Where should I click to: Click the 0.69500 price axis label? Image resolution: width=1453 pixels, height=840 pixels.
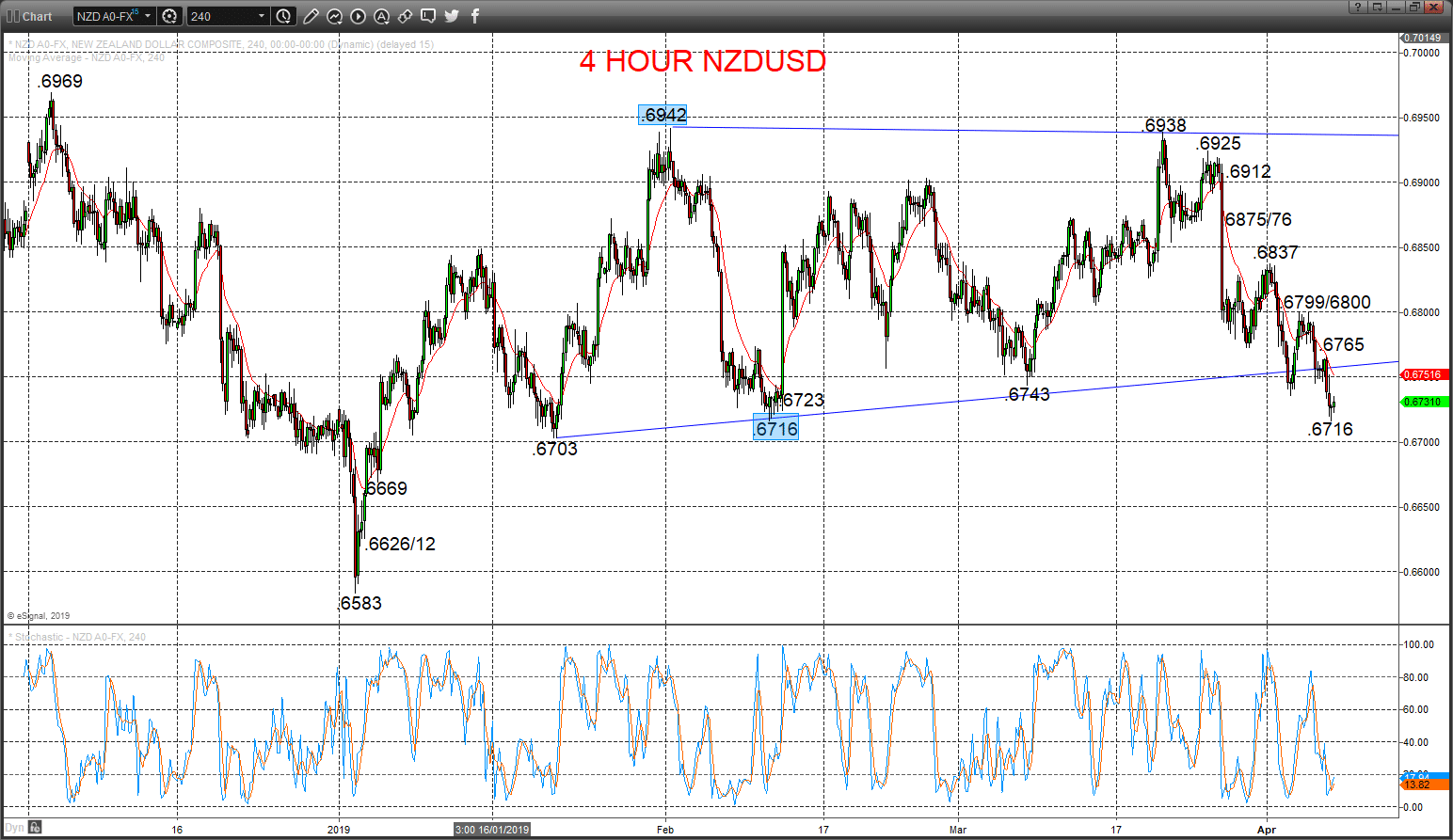point(1422,118)
